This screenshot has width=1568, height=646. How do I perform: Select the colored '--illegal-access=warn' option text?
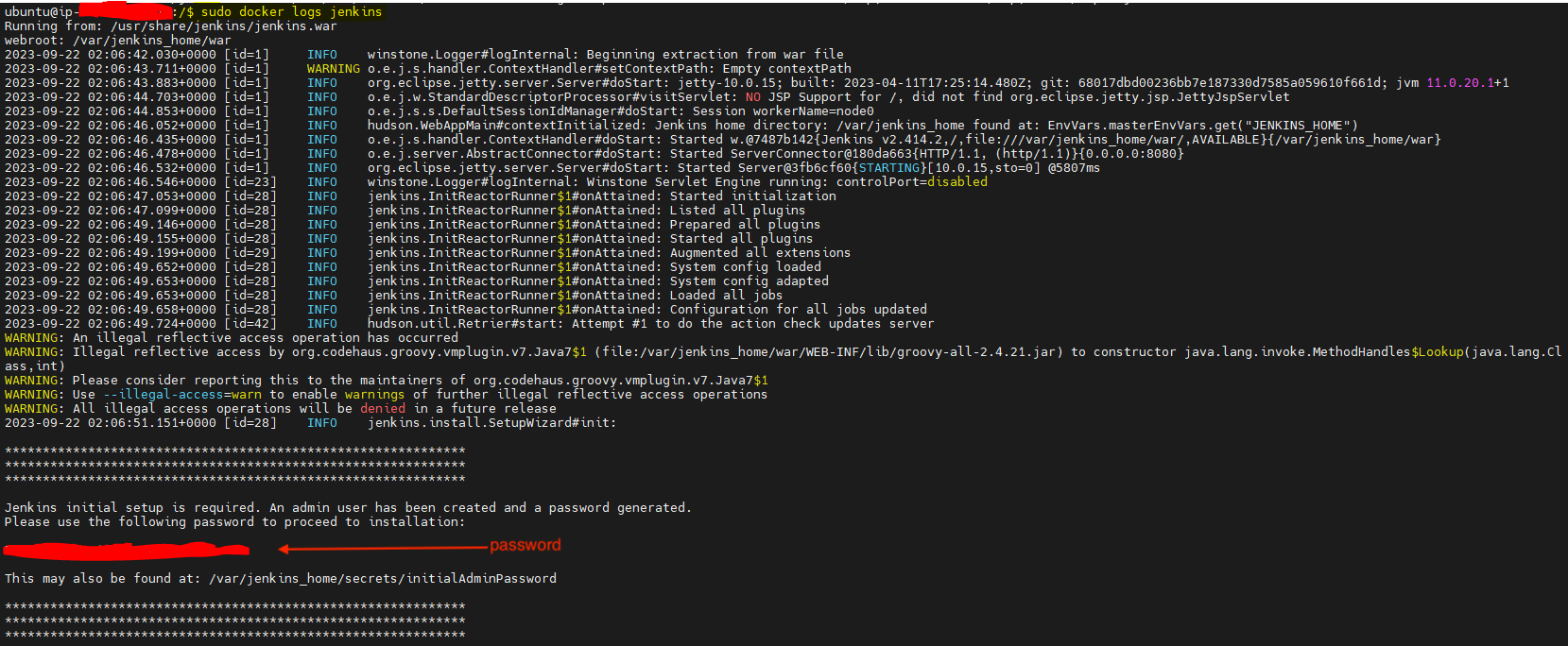[182, 395]
